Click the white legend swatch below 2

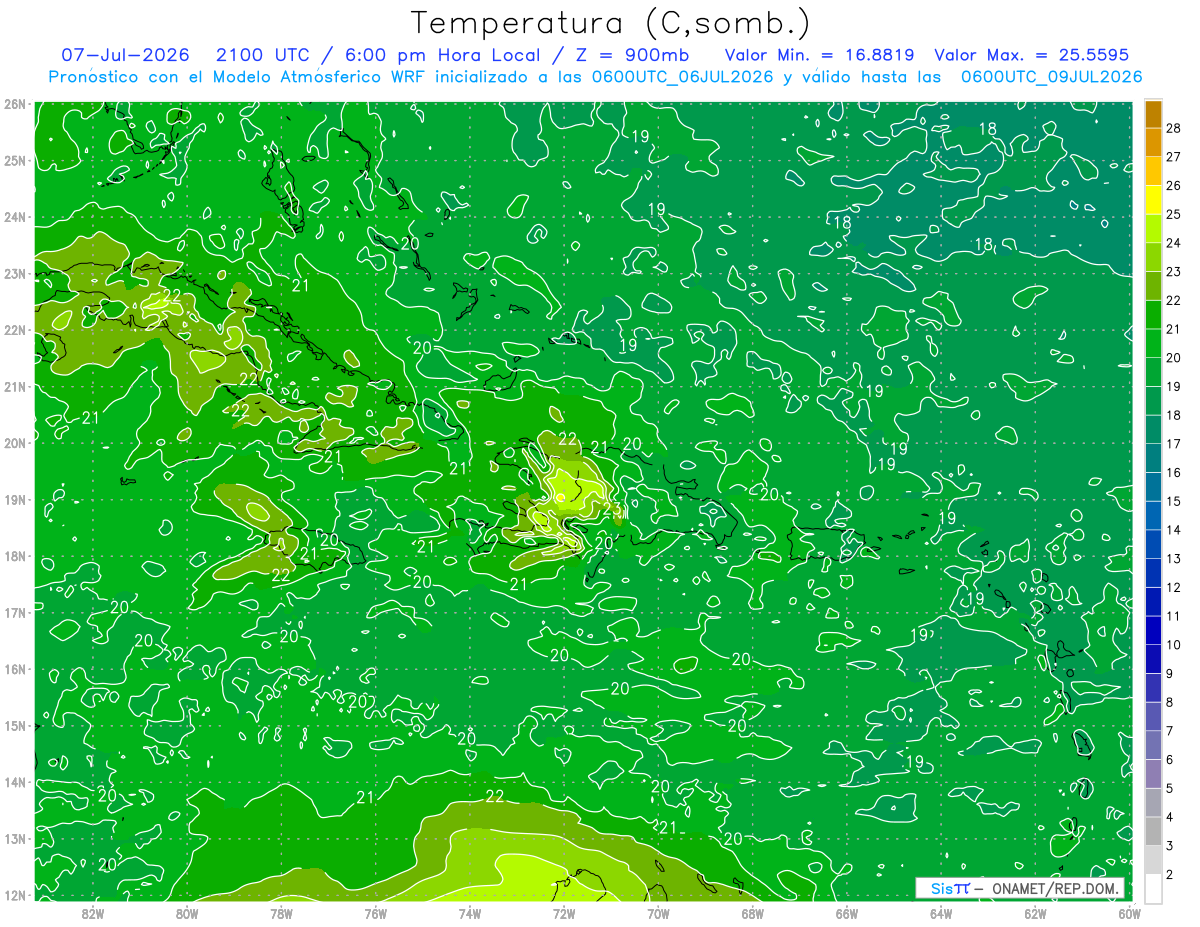[1153, 888]
